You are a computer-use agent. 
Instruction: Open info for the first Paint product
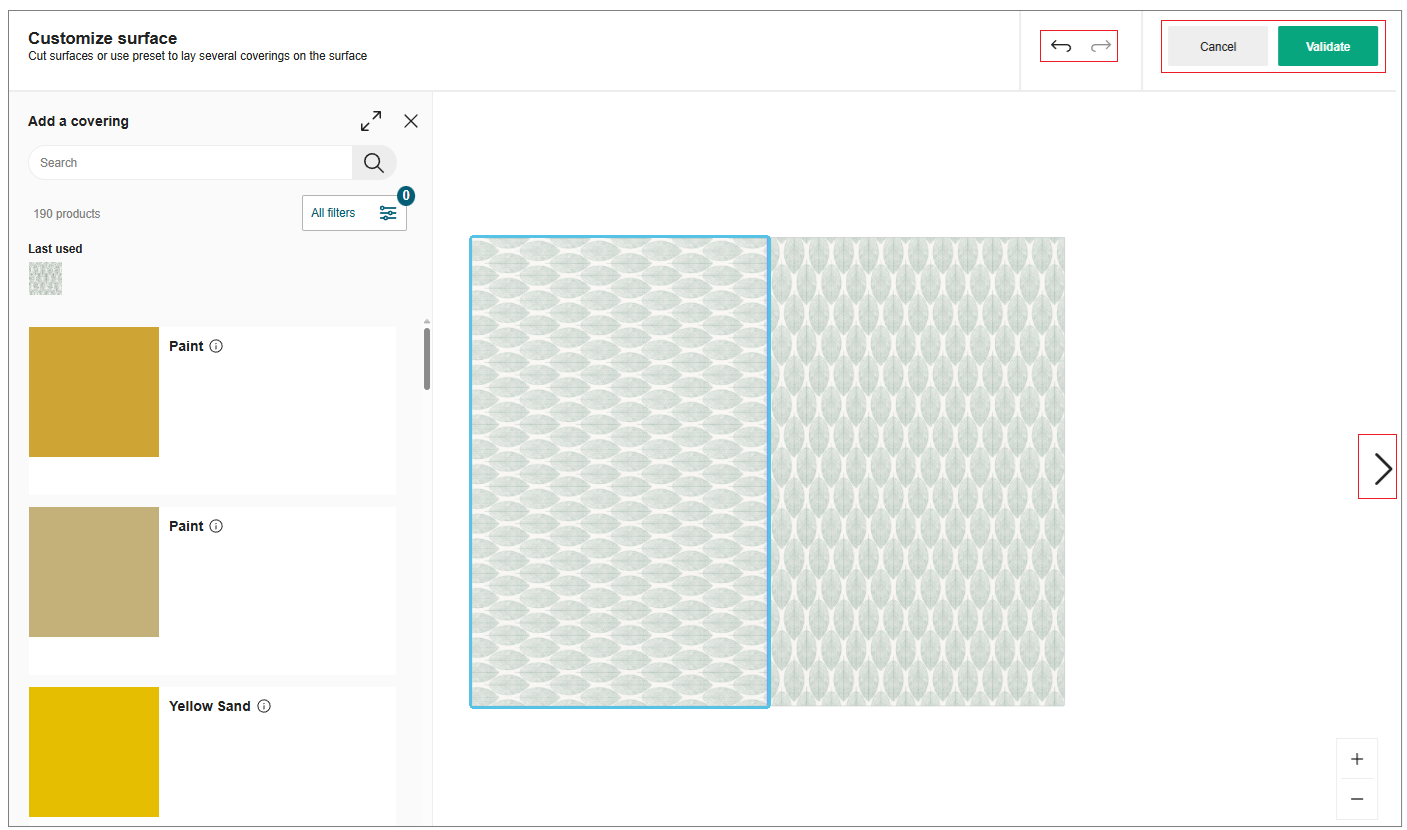[x=217, y=346]
